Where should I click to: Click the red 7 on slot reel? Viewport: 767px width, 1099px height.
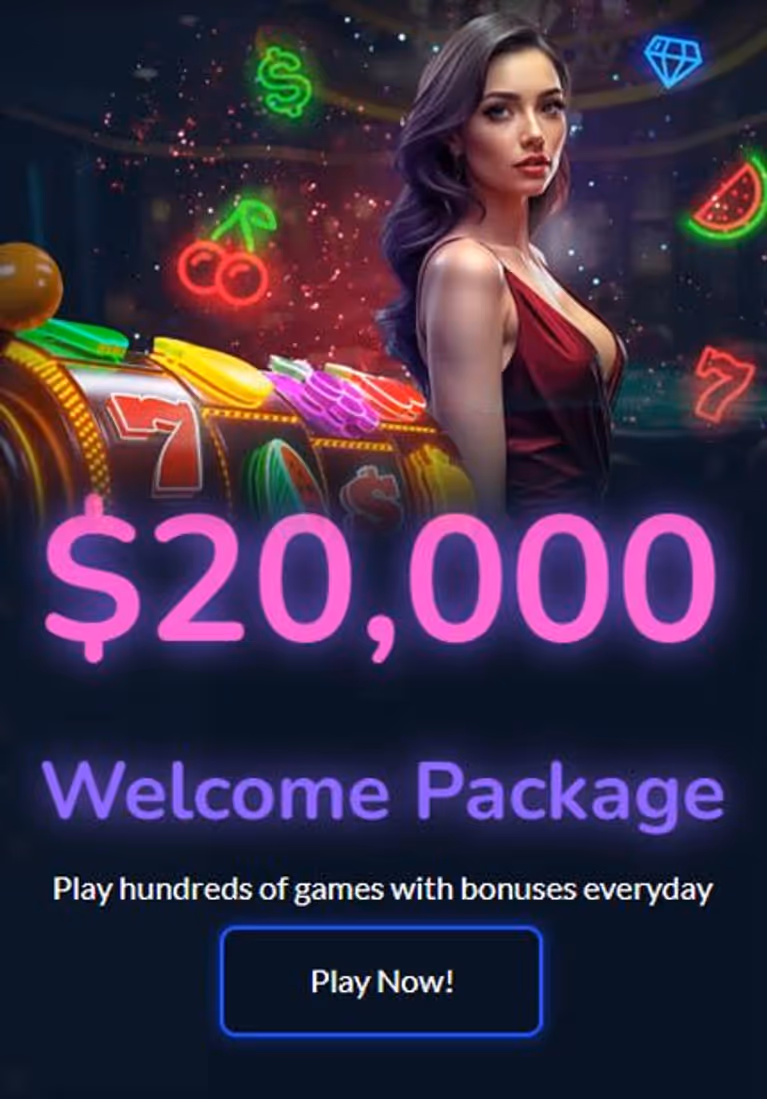click(x=156, y=442)
